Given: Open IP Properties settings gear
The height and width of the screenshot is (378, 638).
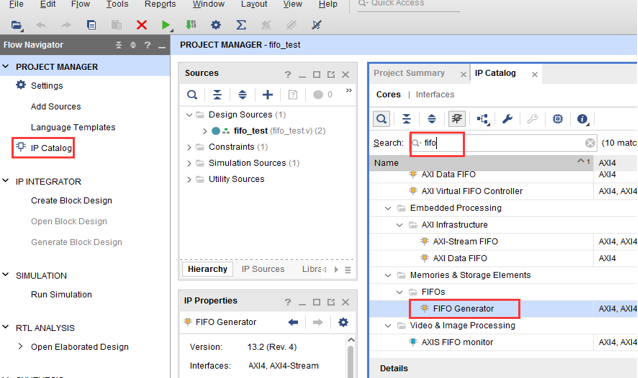Looking at the screenshot, I should coord(343,322).
